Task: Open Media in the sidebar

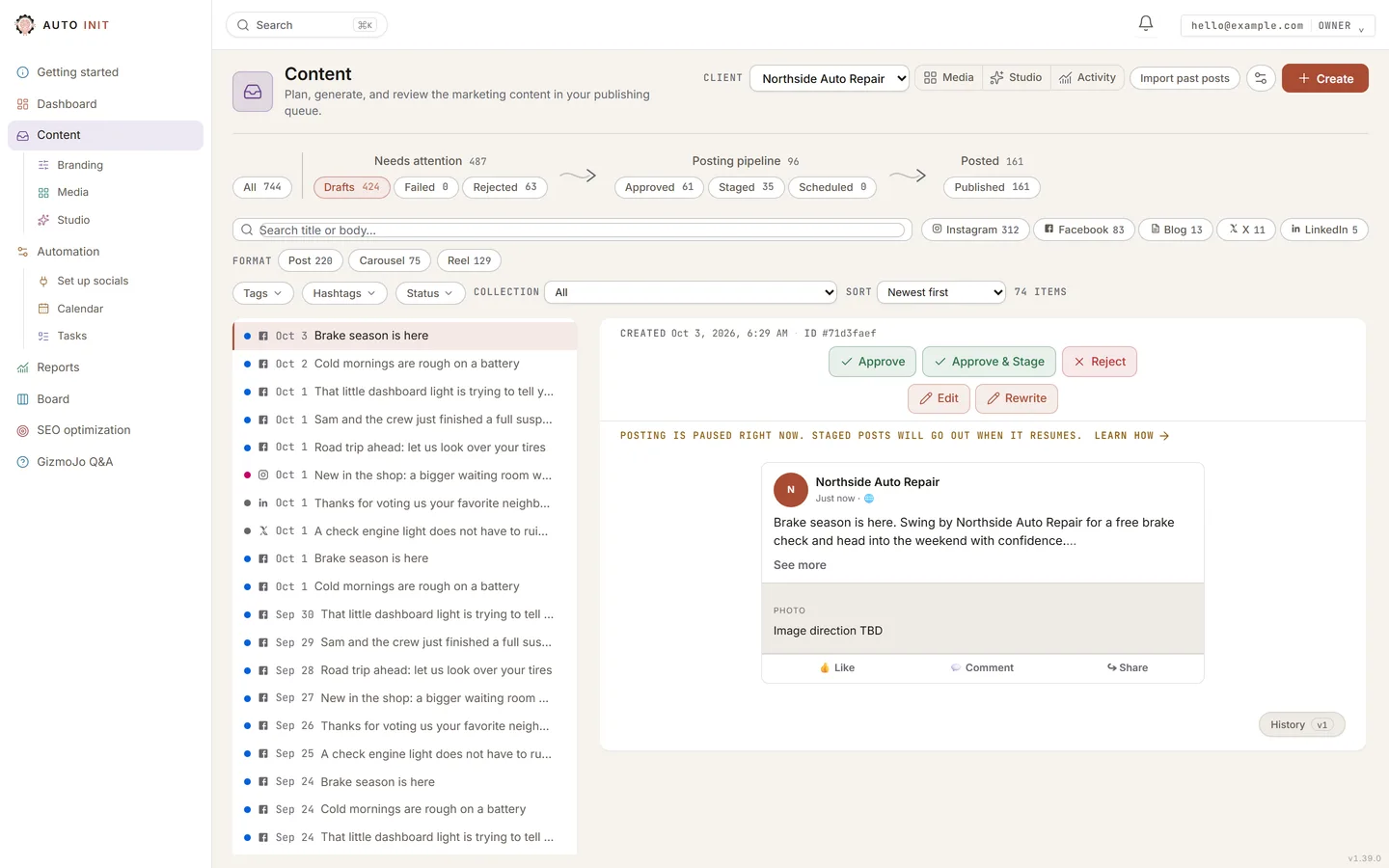Action: pos(72,192)
